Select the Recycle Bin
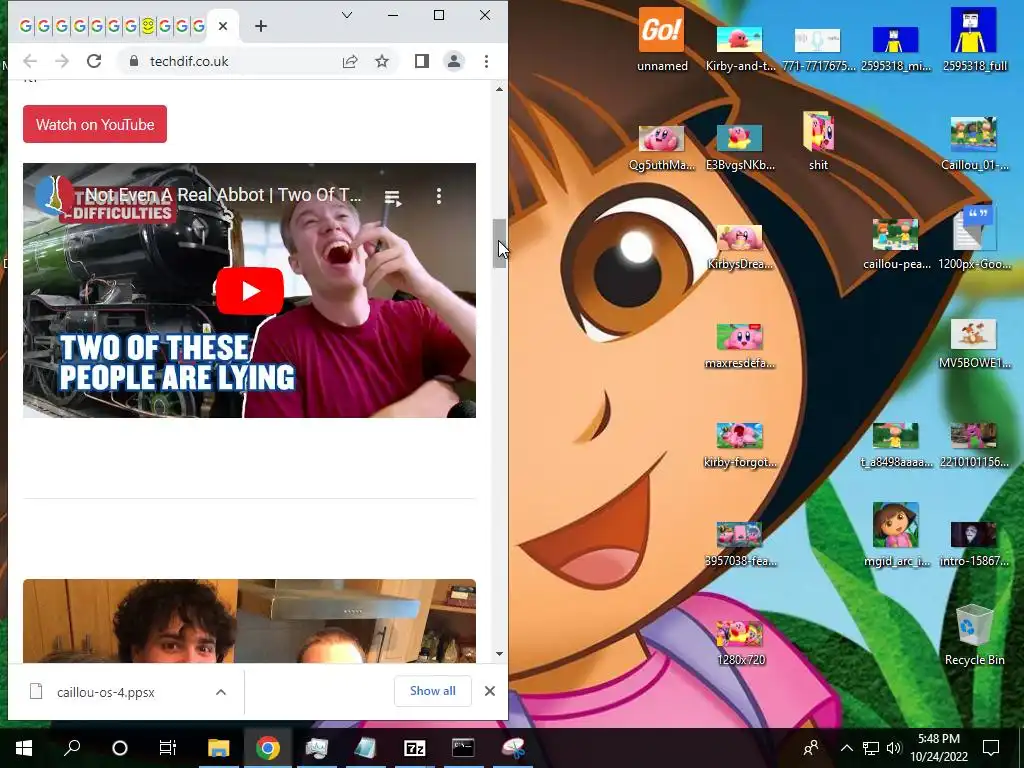 pos(974,635)
